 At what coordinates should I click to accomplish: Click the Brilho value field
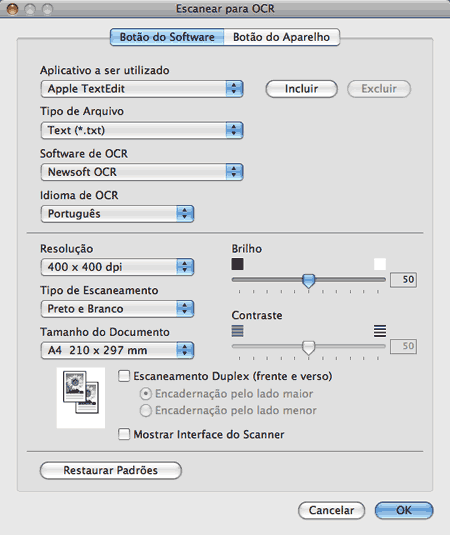403,280
